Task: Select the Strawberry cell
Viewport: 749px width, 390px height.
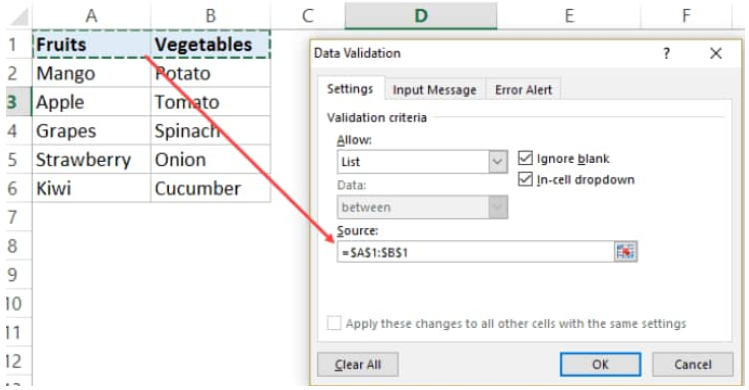Action: coord(91,160)
